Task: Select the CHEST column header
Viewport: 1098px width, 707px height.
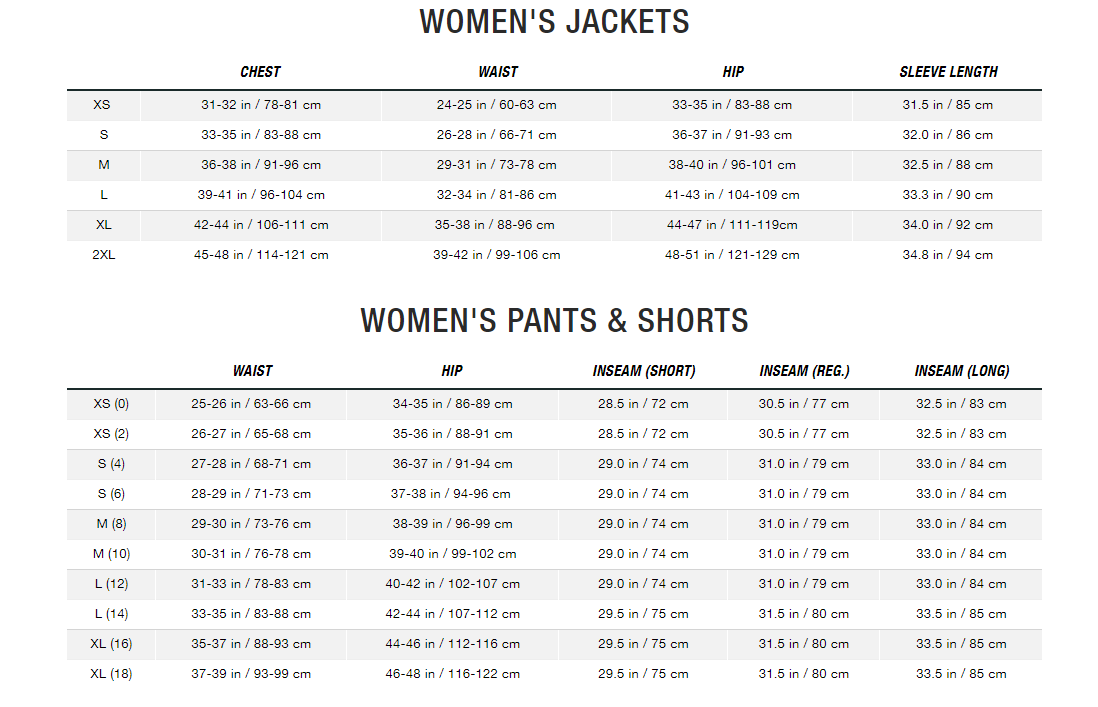Action: (260, 72)
